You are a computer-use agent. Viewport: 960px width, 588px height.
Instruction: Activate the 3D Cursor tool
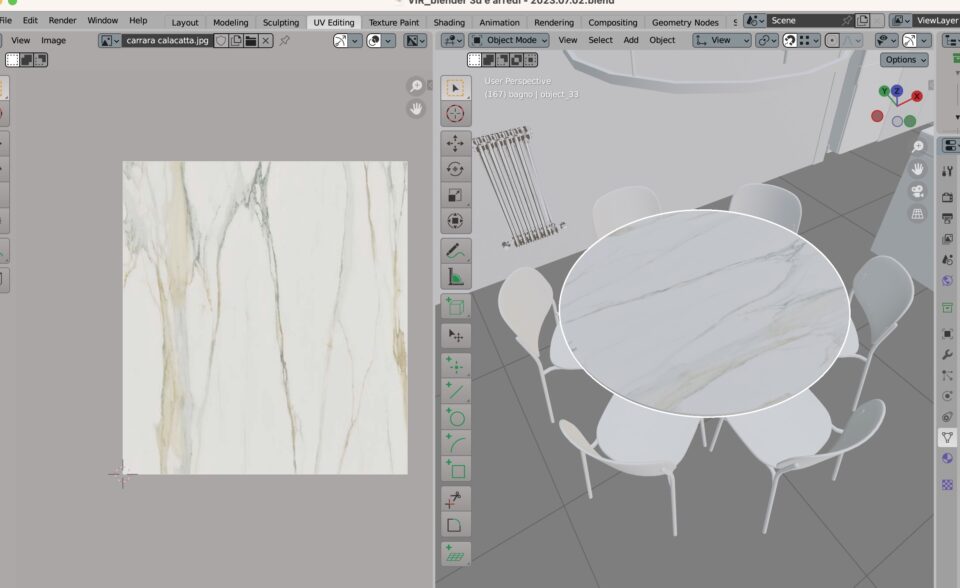(x=455, y=114)
